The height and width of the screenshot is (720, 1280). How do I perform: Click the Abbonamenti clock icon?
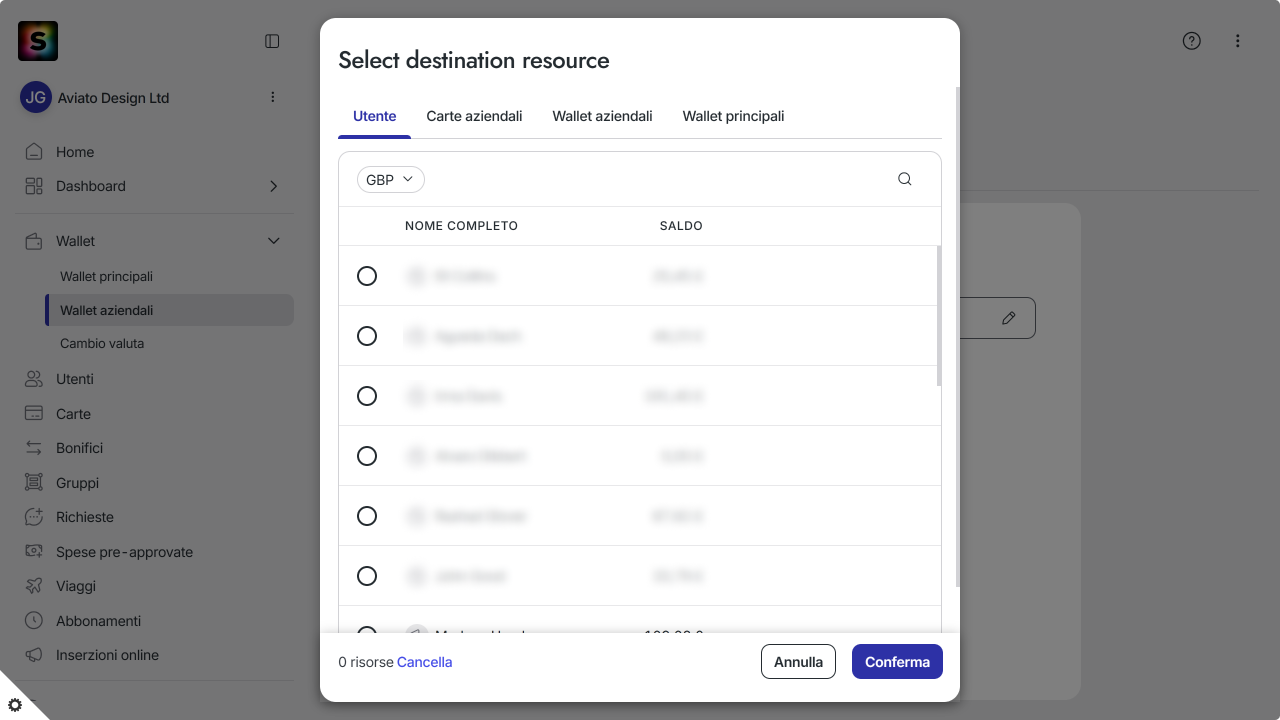(x=34, y=620)
